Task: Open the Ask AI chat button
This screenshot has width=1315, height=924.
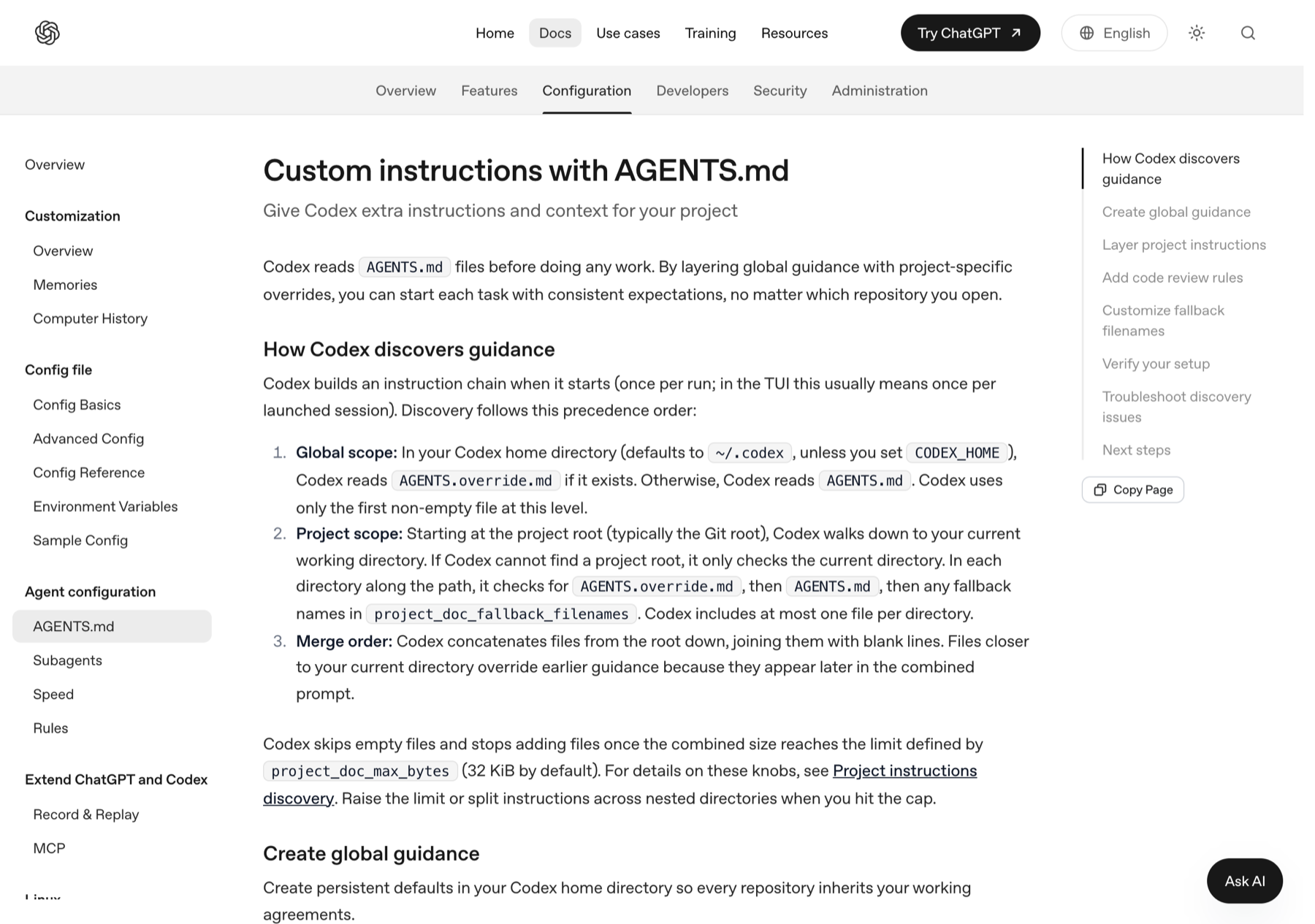Action: [x=1245, y=881]
